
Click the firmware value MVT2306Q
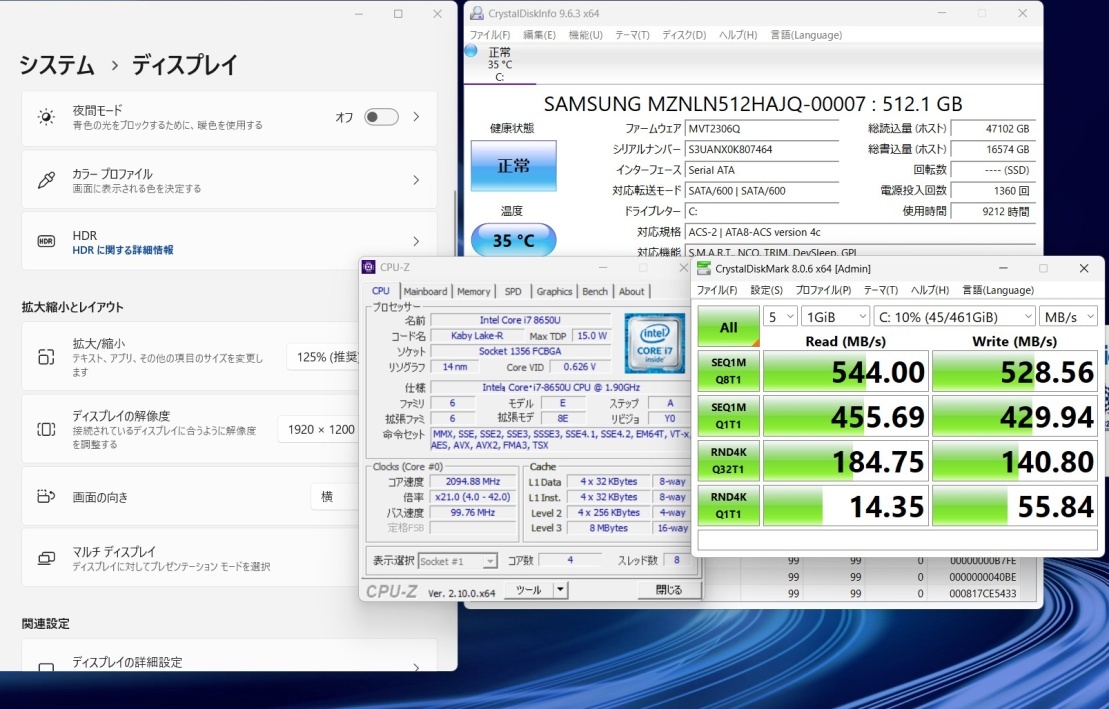(x=762, y=129)
